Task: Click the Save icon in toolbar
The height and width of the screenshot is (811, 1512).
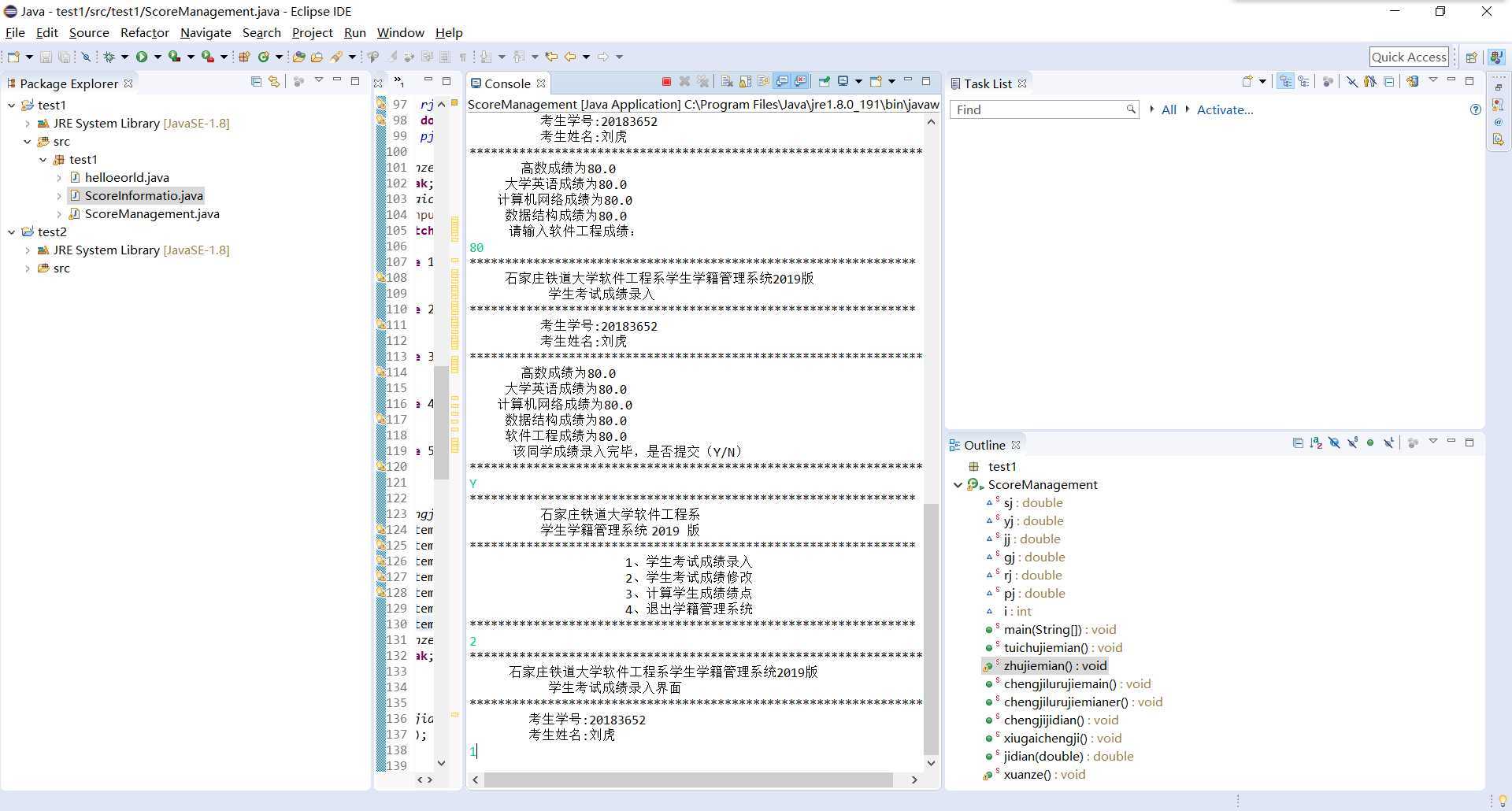Action: point(46,57)
